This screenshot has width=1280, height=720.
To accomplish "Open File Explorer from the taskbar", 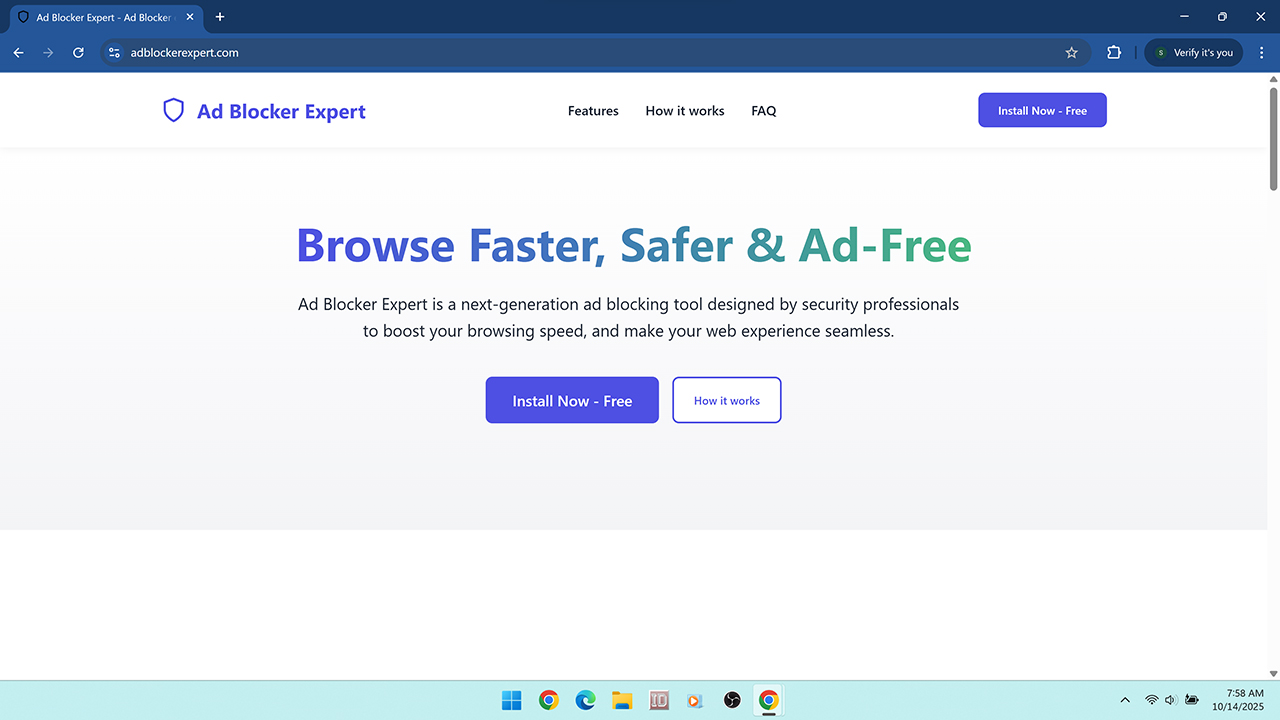I will pyautogui.click(x=622, y=700).
